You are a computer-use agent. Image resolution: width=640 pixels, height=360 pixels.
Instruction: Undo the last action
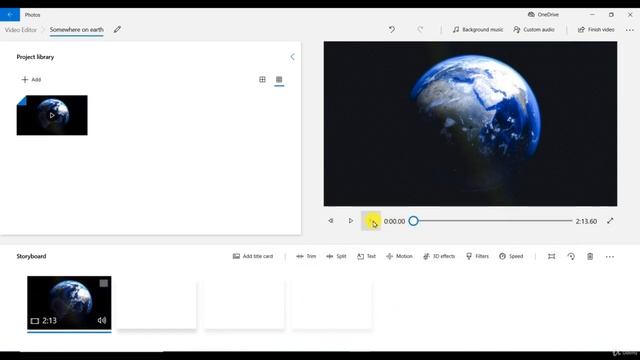(391, 29)
